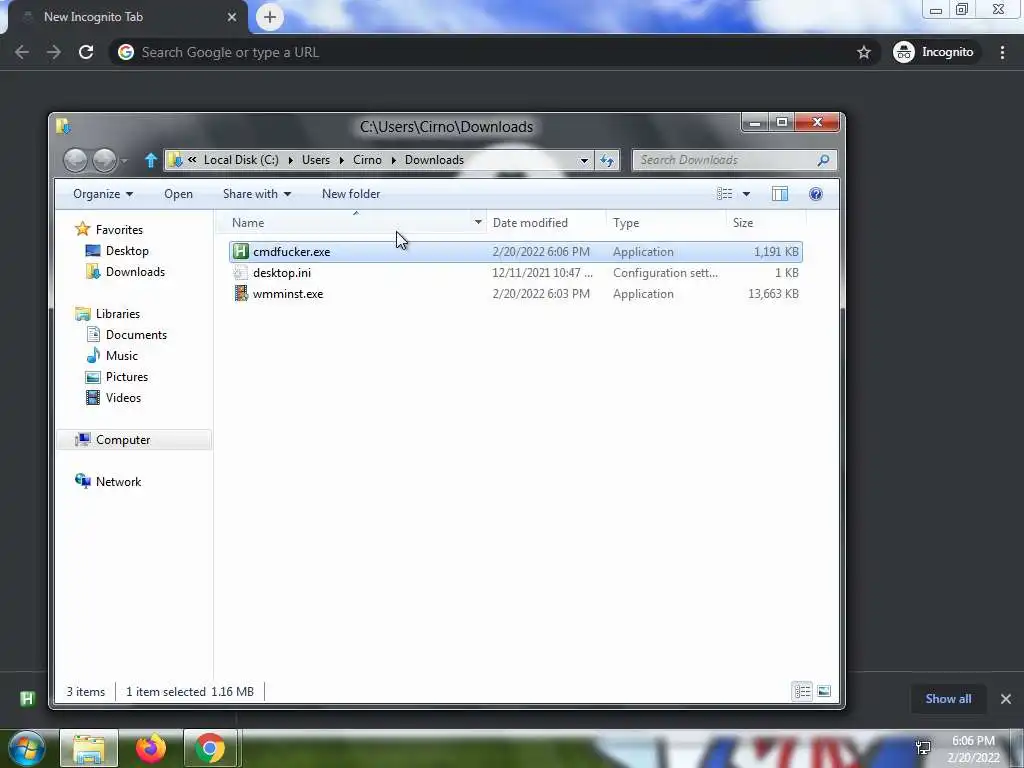The width and height of the screenshot is (1024, 768).
Task: Open the Name column filter dropdown
Action: click(478, 223)
